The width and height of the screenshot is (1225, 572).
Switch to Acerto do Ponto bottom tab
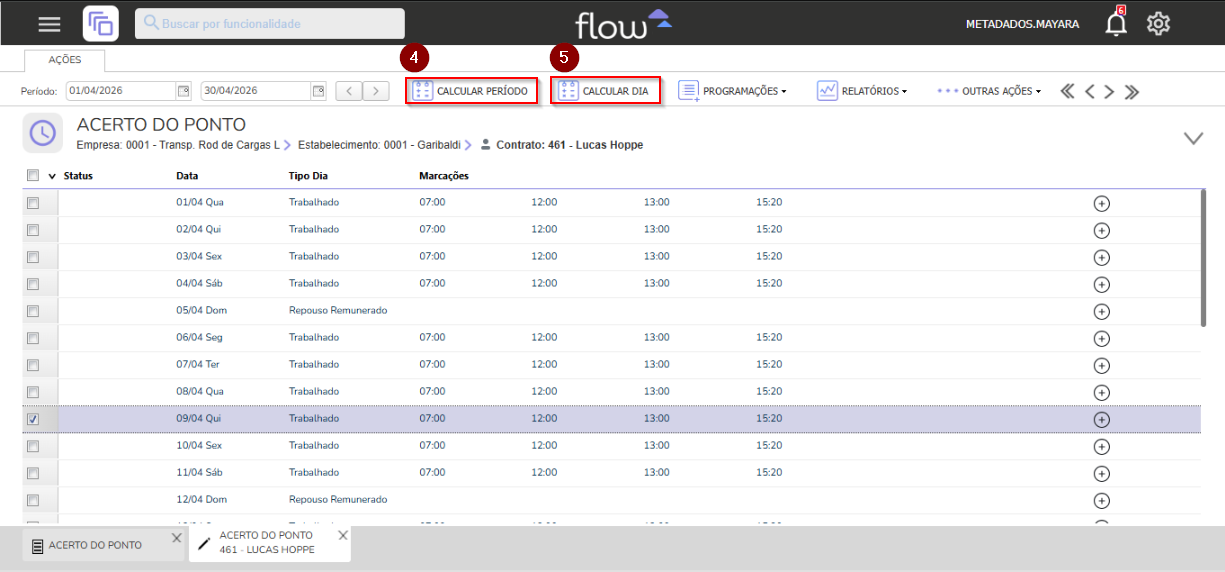pos(95,545)
